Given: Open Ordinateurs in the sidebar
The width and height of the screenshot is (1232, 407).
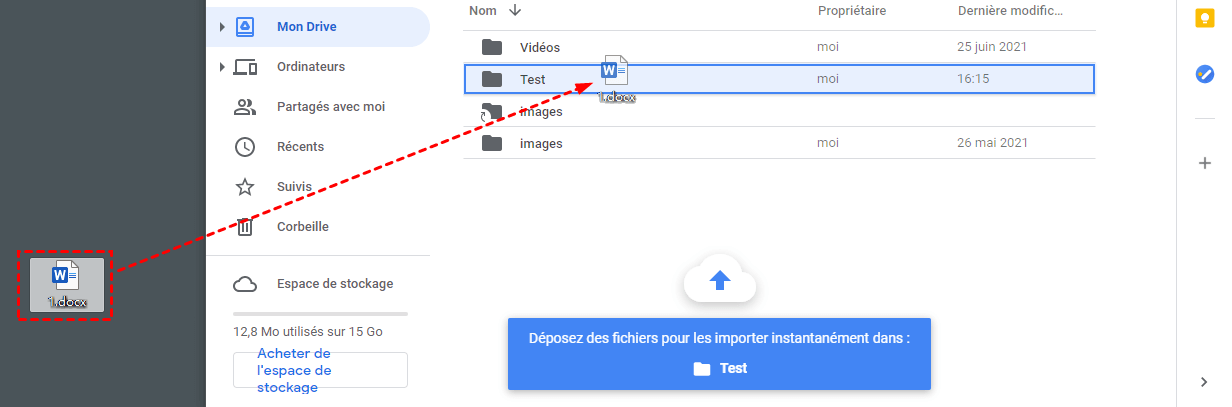Looking at the screenshot, I should pos(310,67).
